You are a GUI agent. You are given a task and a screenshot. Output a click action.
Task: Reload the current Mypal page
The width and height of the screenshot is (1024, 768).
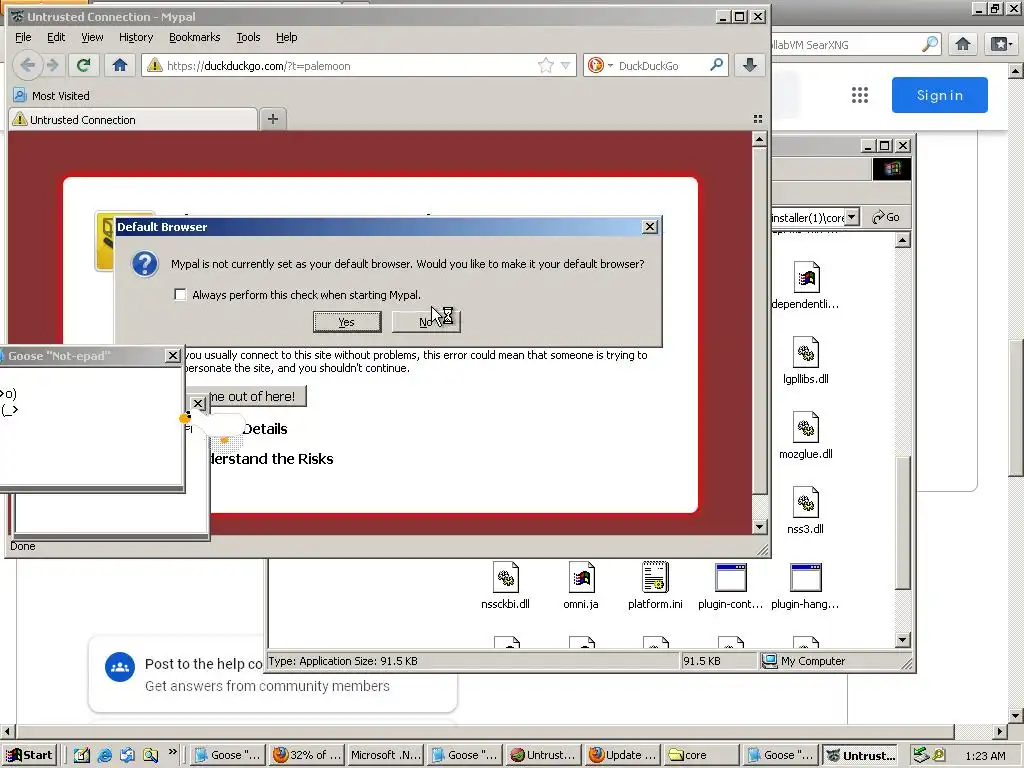click(x=83, y=65)
